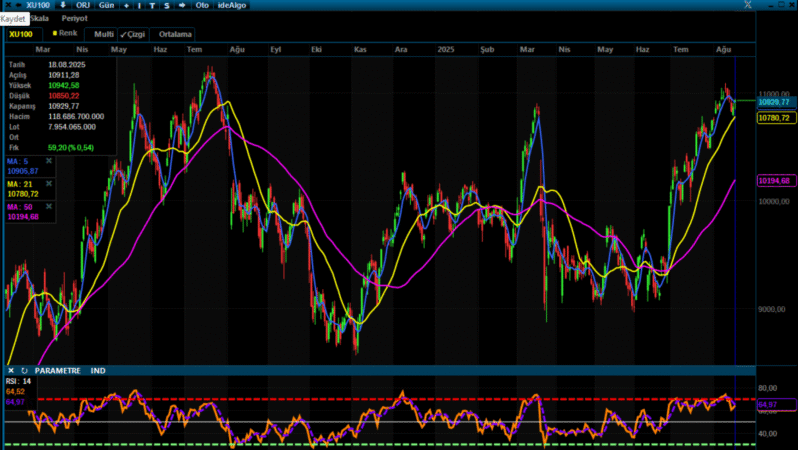This screenshot has height=450, width=798.
Task: Click the vertical-bar I icon in toolbar
Action: click(139, 6)
